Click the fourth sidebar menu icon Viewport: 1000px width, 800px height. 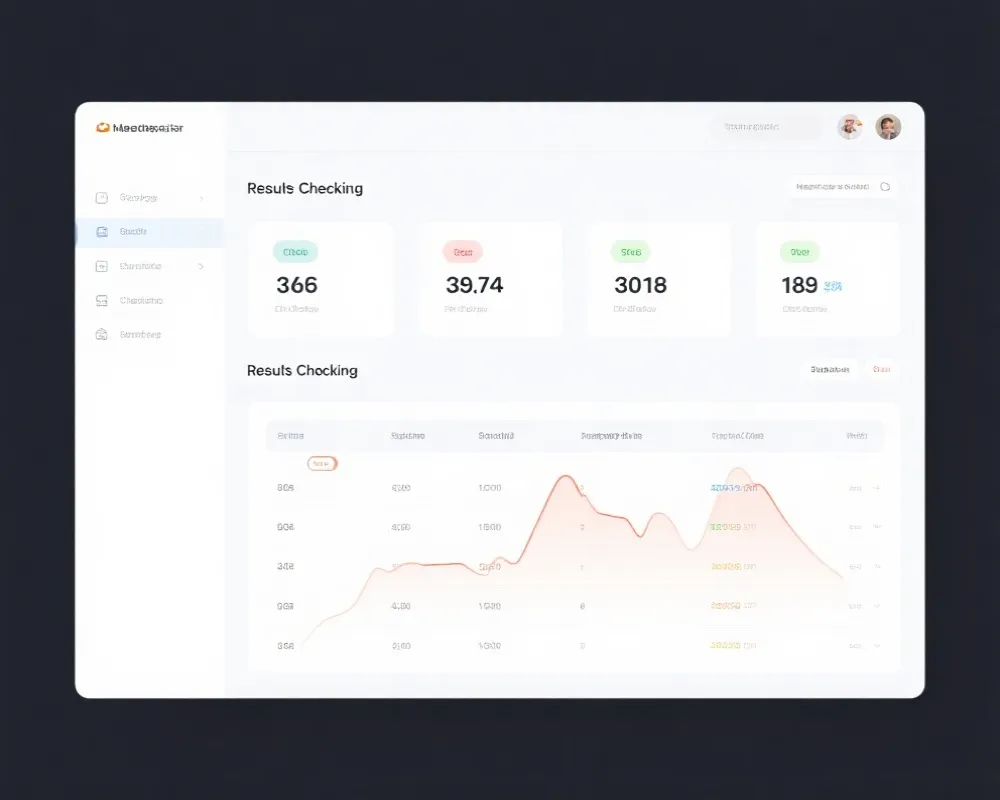pos(101,301)
